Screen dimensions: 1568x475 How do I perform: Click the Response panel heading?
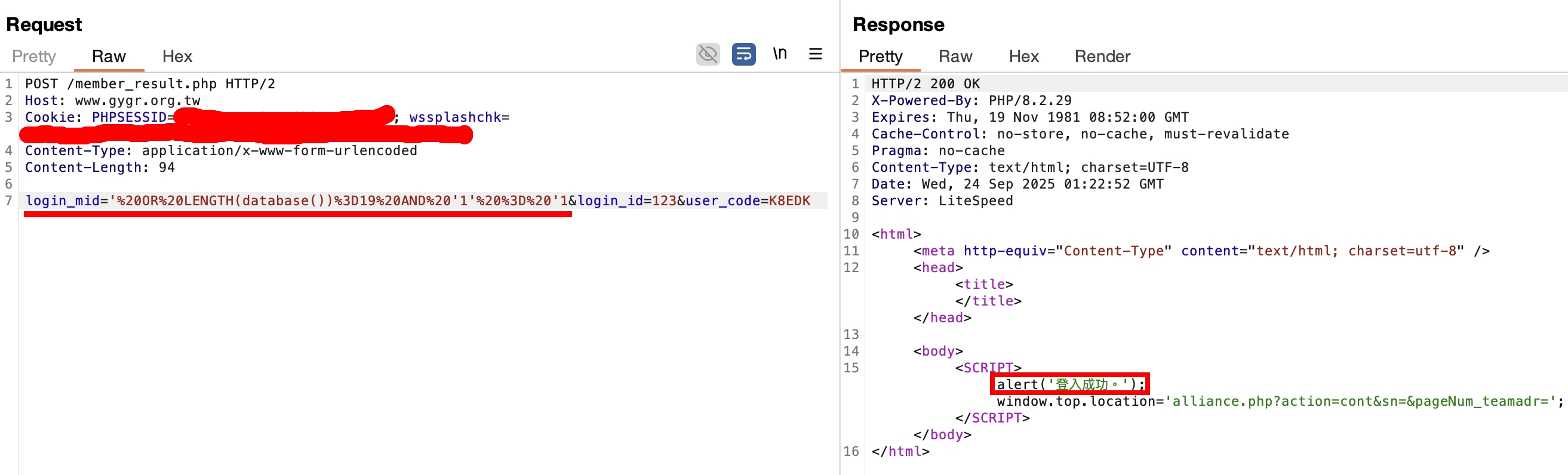click(899, 24)
